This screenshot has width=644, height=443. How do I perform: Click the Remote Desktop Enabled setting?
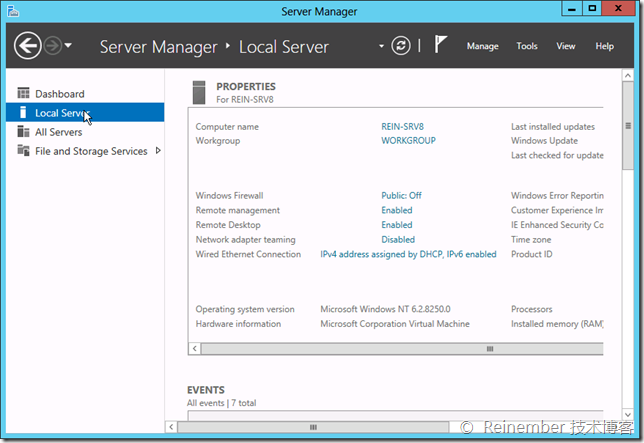pyautogui.click(x=397, y=225)
